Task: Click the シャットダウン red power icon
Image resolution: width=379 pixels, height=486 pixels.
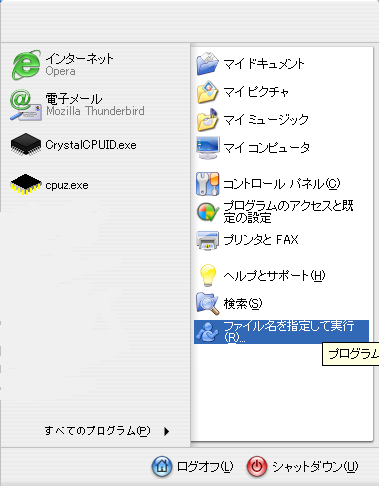Action: tap(257, 466)
